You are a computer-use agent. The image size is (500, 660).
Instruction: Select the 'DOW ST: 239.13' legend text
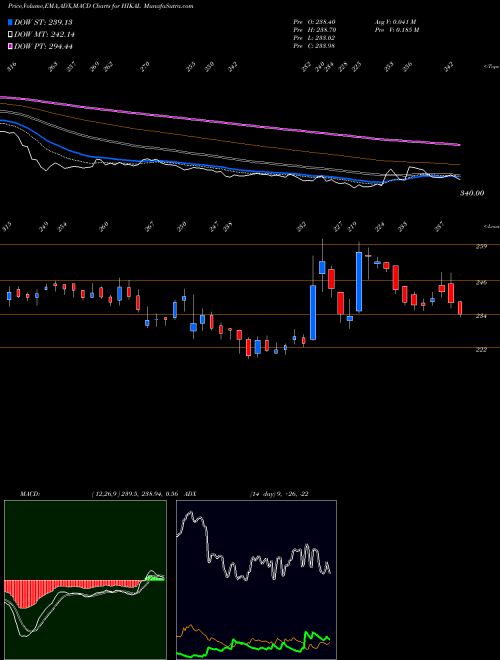pos(43,22)
